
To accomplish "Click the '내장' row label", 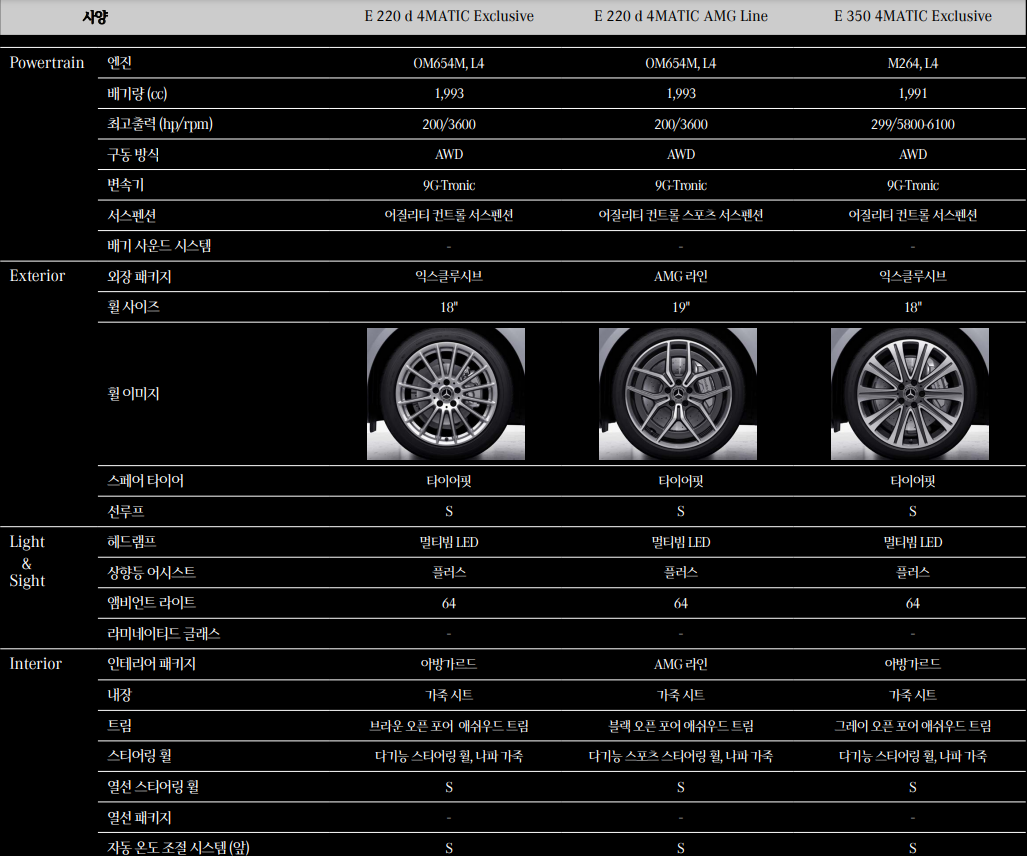I will (x=119, y=694).
